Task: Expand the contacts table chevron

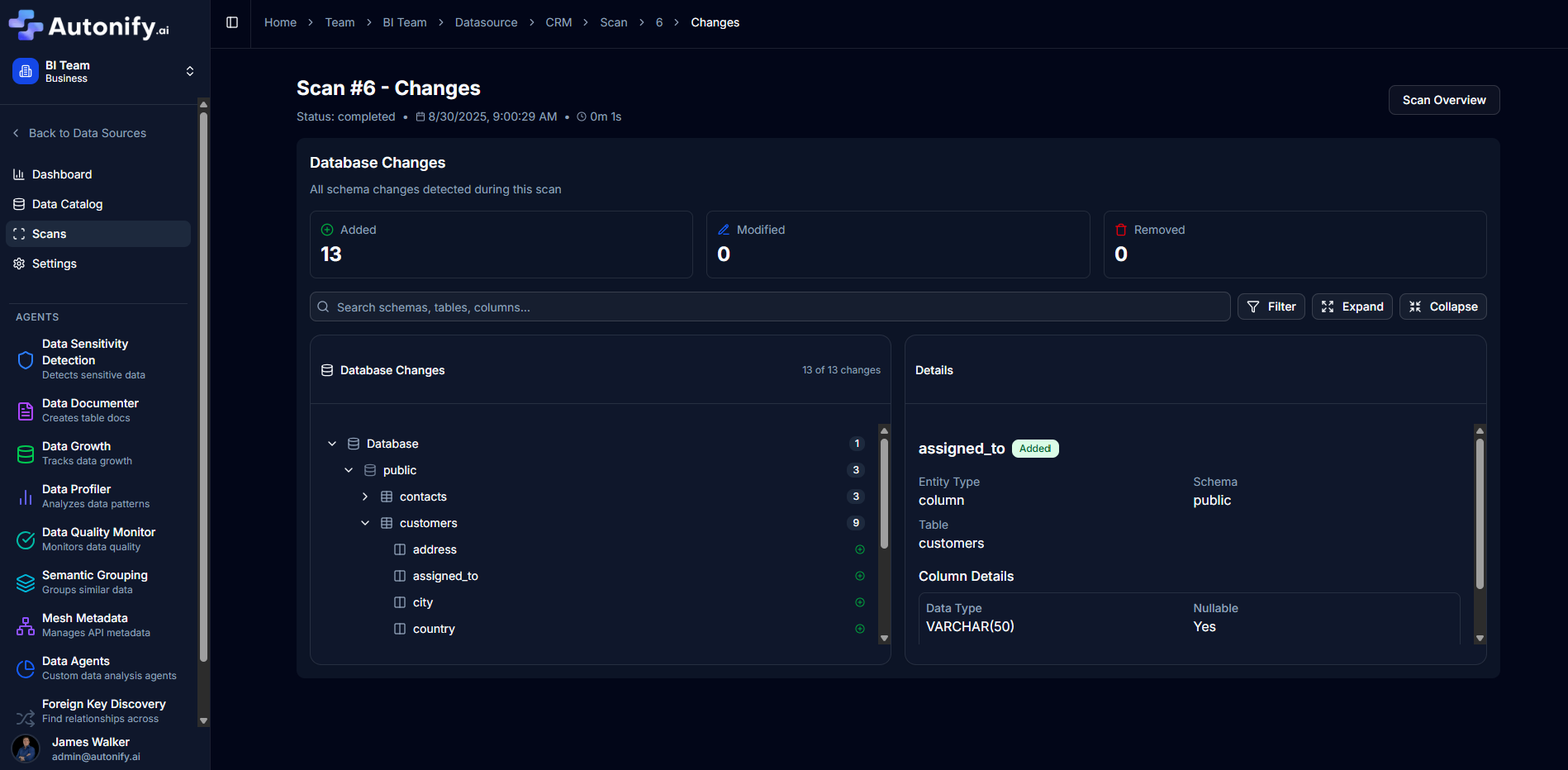Action: click(365, 497)
